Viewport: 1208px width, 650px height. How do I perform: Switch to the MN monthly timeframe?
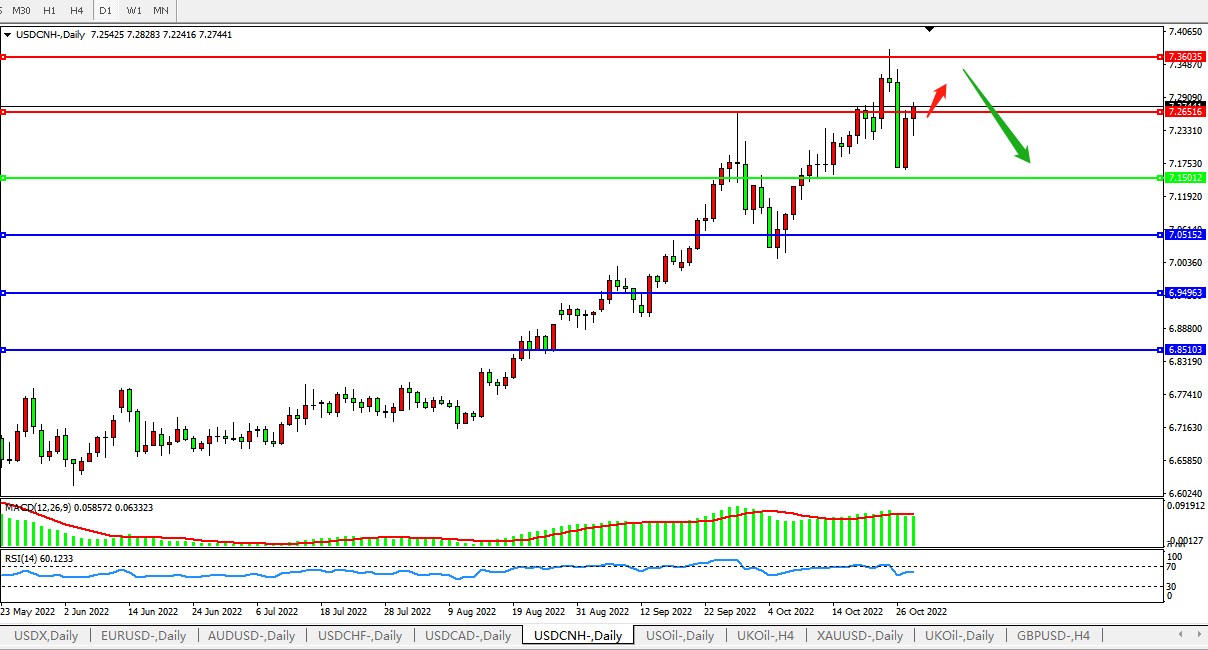[161, 10]
